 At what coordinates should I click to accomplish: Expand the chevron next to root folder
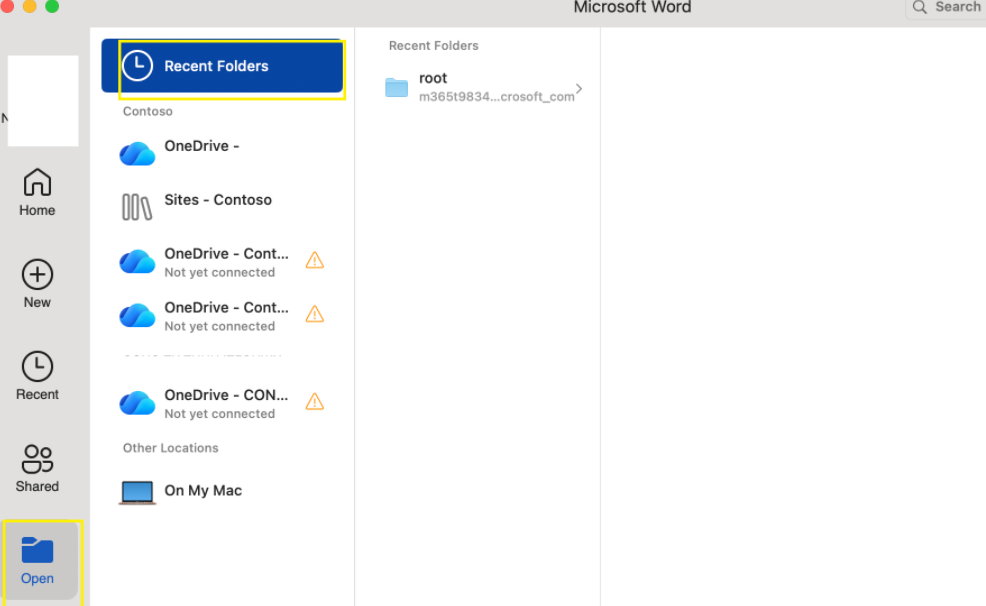[578, 88]
